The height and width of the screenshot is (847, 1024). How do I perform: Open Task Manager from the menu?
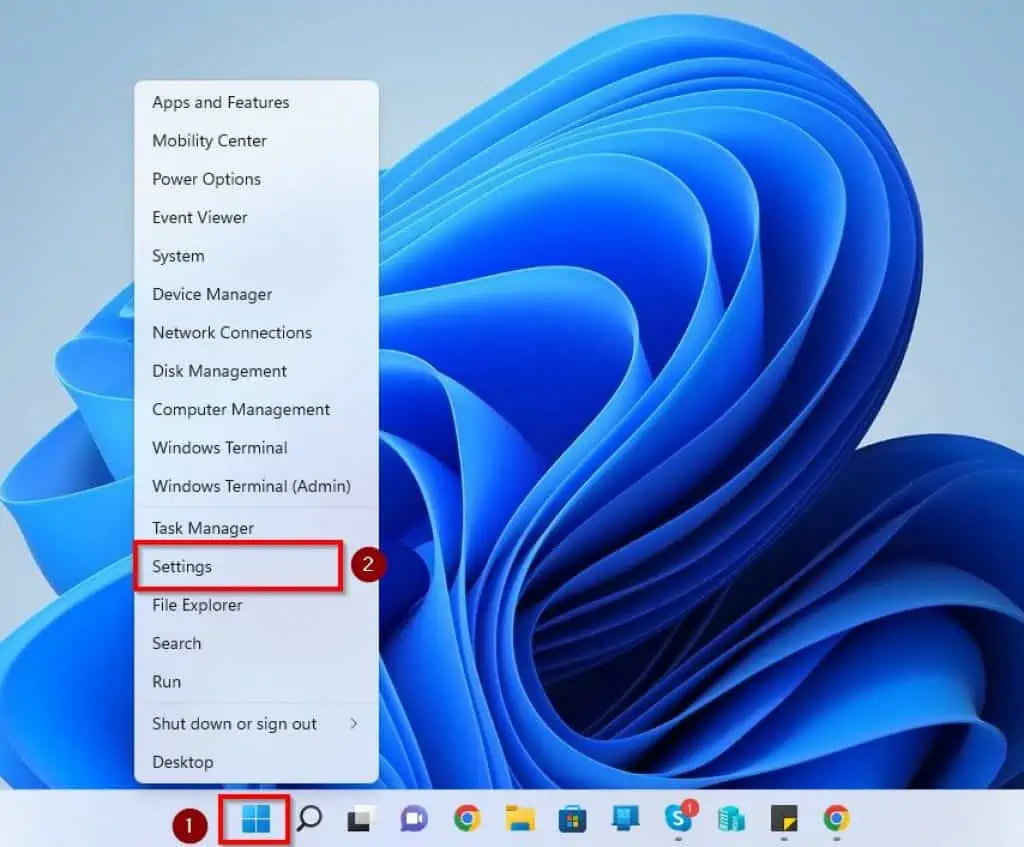[203, 528]
